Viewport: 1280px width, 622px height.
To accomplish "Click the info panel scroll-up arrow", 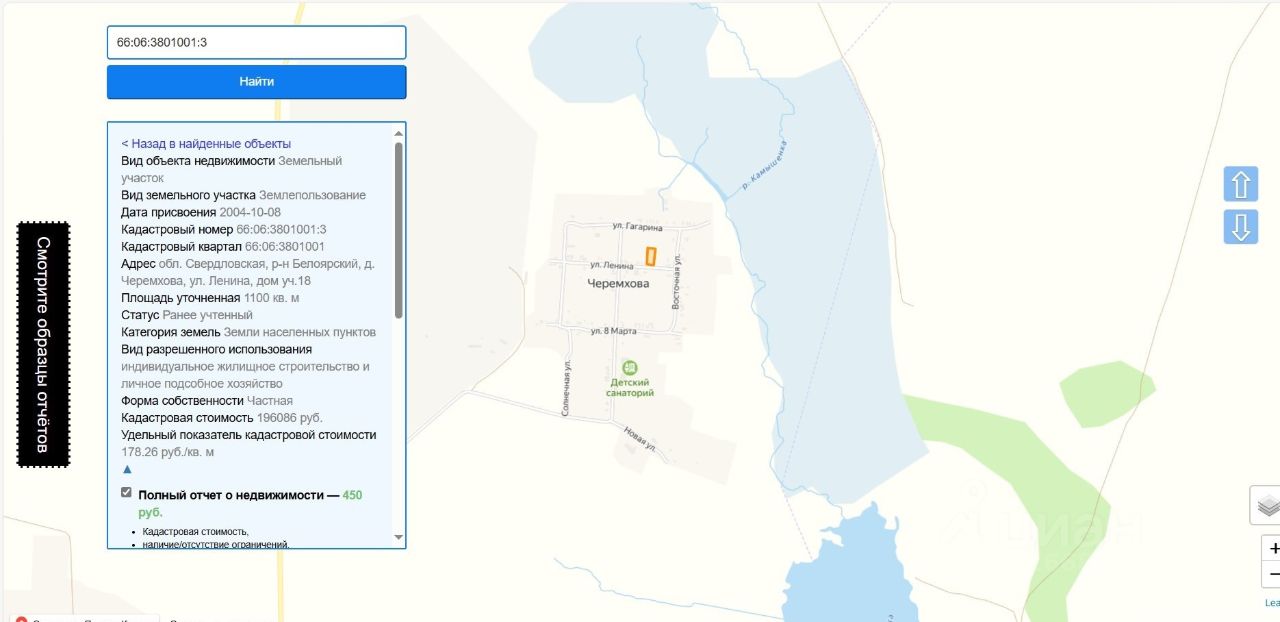I will coord(399,133).
